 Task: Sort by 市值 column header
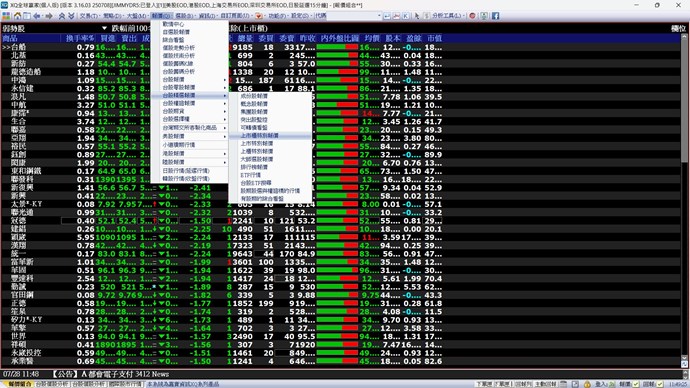pyautogui.click(x=434, y=38)
